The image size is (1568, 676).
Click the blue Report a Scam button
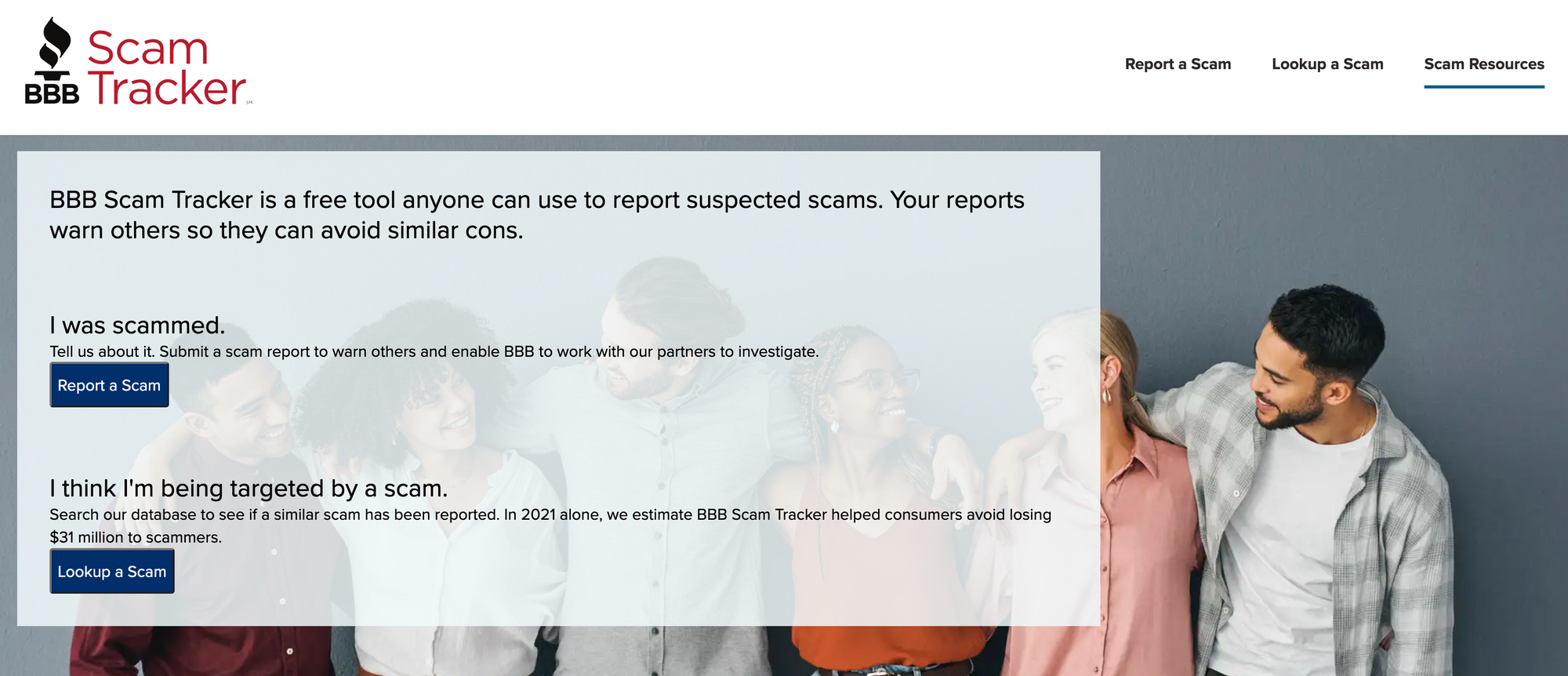[x=110, y=385]
